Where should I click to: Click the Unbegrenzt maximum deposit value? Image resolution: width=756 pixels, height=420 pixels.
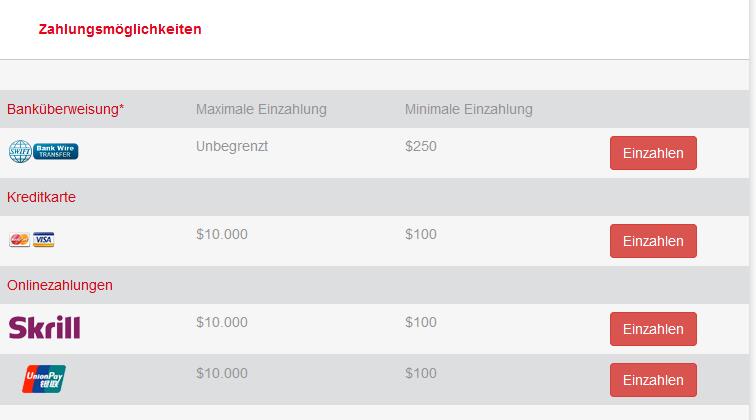(232, 146)
